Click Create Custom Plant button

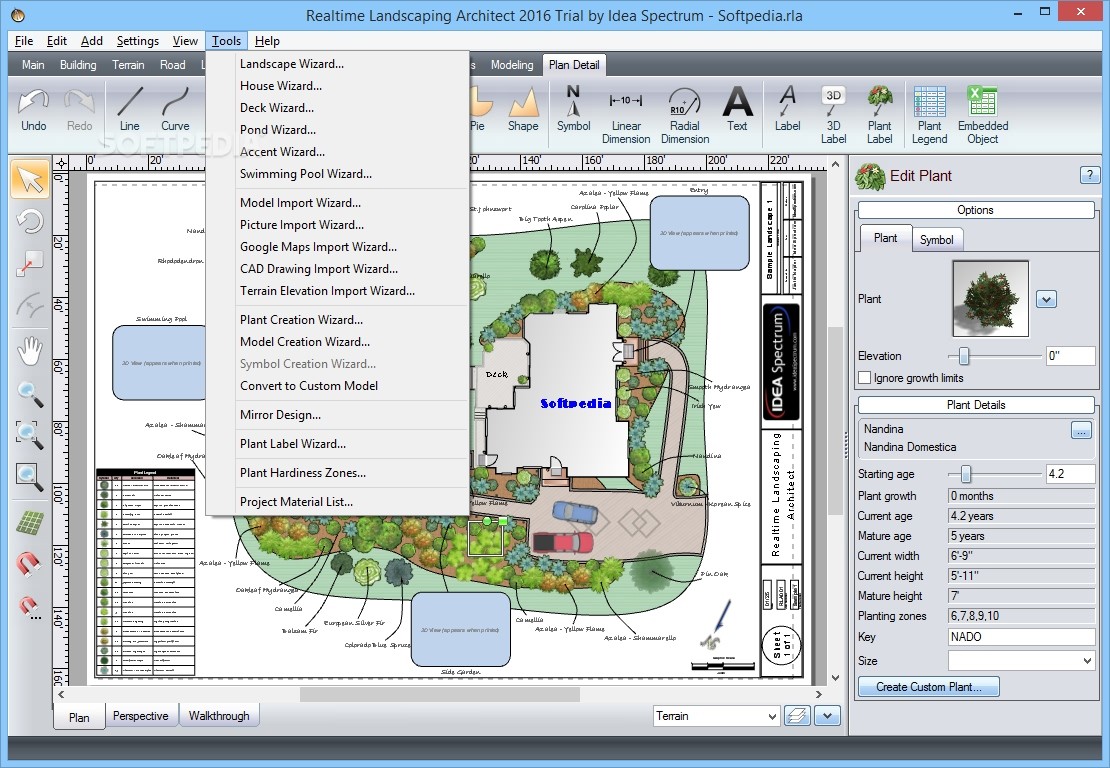tap(929, 687)
